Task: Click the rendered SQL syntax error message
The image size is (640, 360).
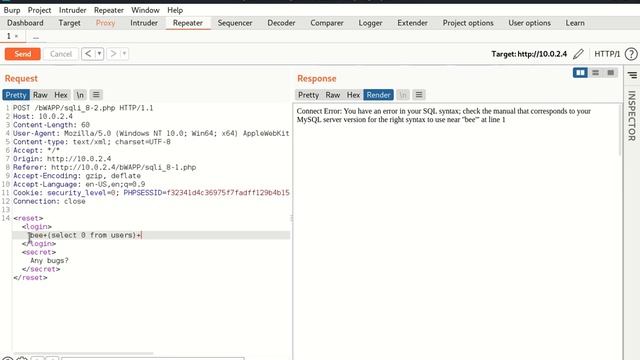Action: tap(444, 115)
